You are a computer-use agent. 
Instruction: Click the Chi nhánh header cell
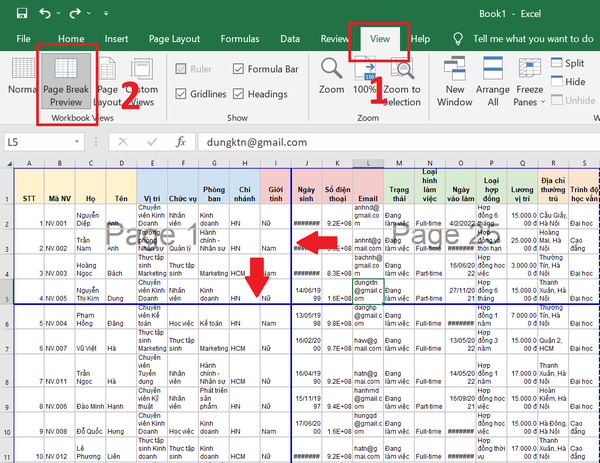coord(245,186)
